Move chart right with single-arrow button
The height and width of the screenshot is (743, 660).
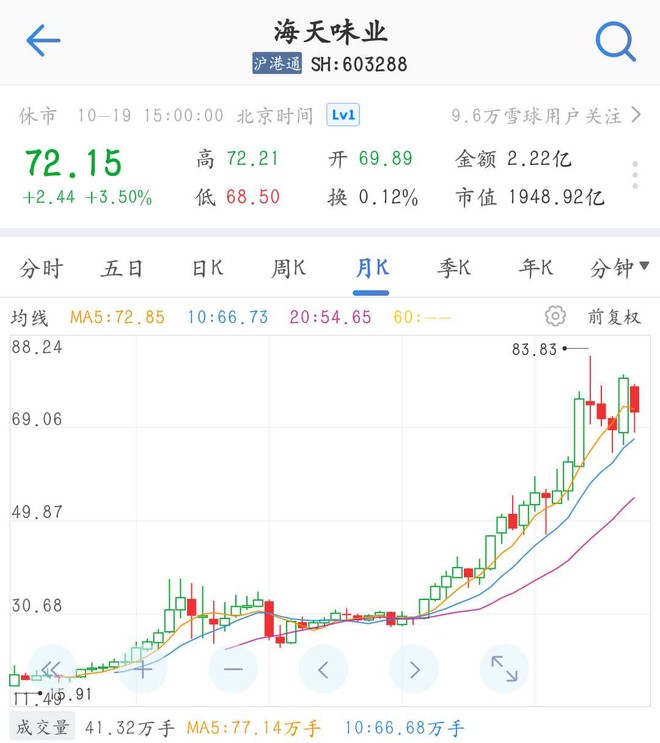414,669
